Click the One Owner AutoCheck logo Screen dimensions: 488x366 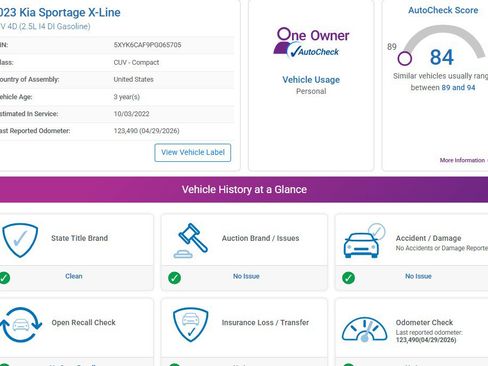(311, 43)
